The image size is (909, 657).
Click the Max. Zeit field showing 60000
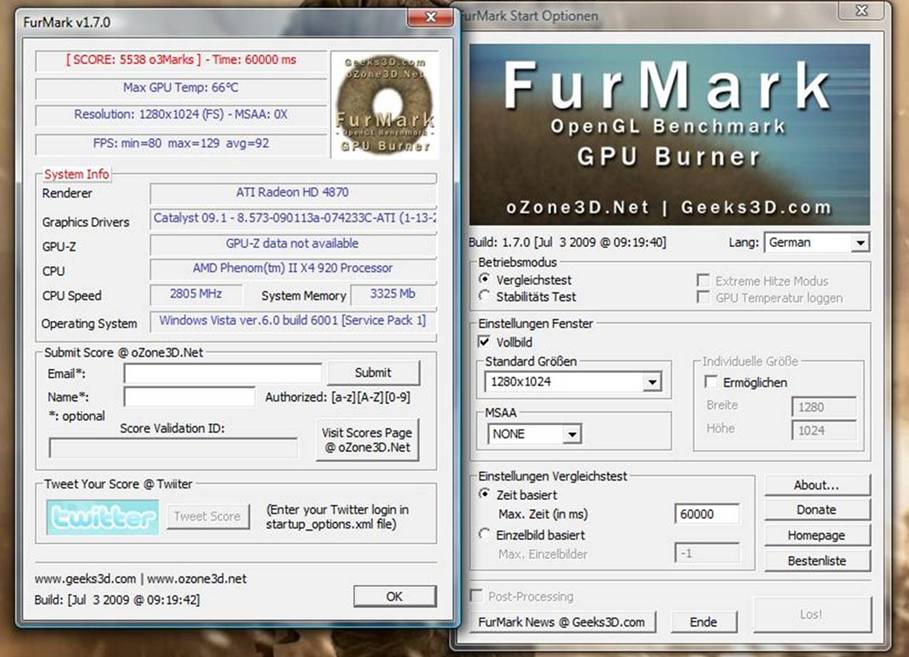(x=707, y=514)
